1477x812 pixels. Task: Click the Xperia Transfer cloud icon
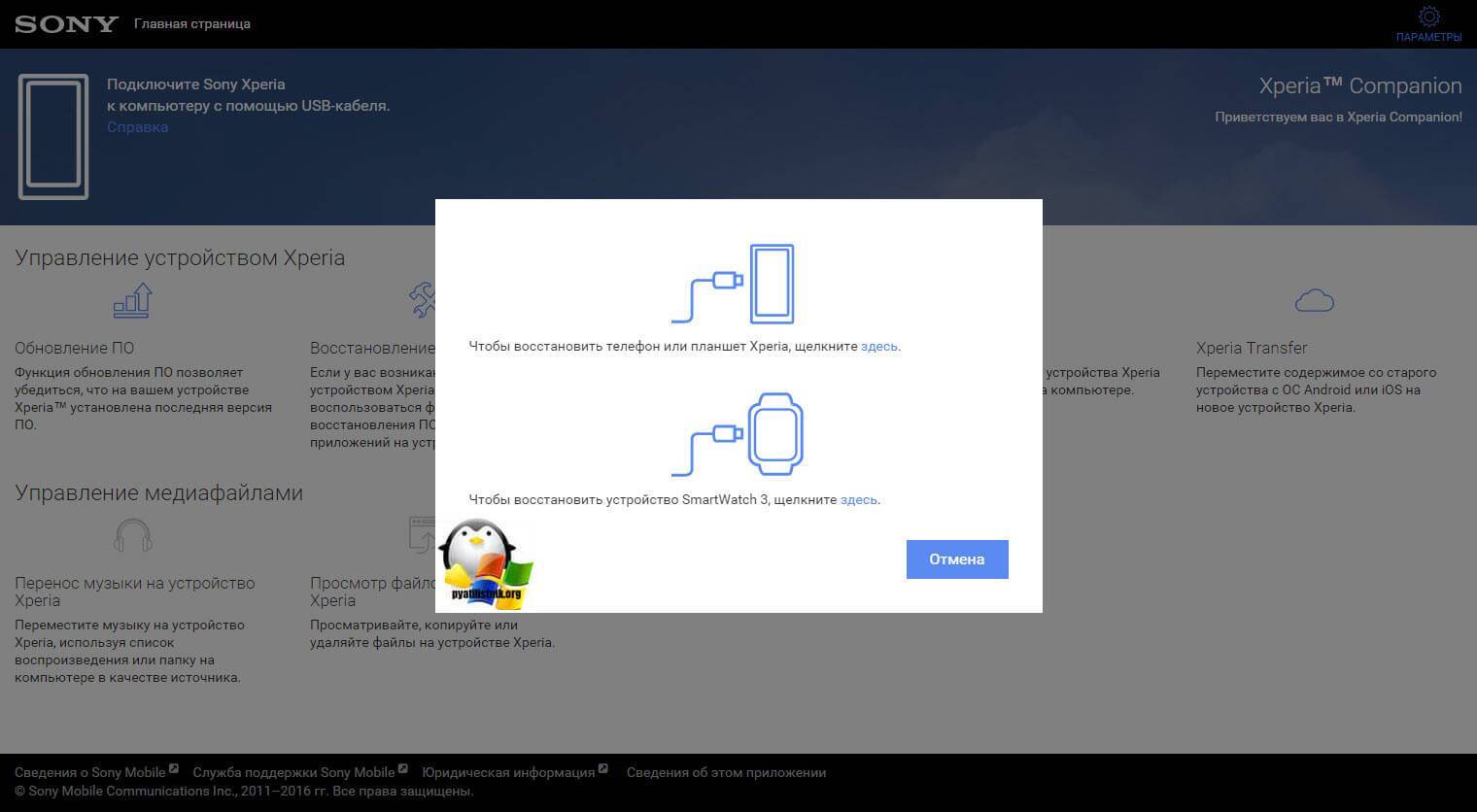pyautogui.click(x=1314, y=301)
